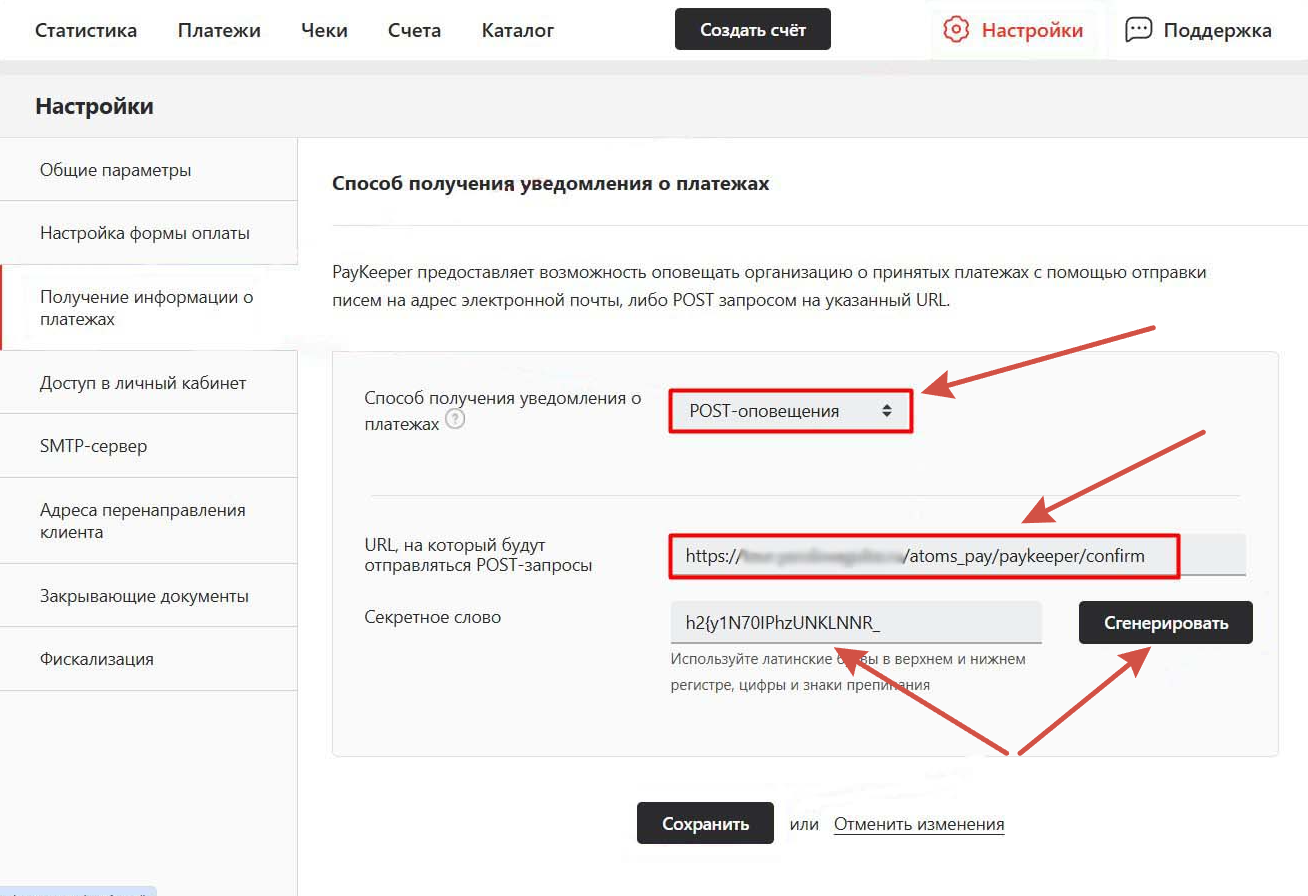Click the Создать счёт button

tap(753, 30)
